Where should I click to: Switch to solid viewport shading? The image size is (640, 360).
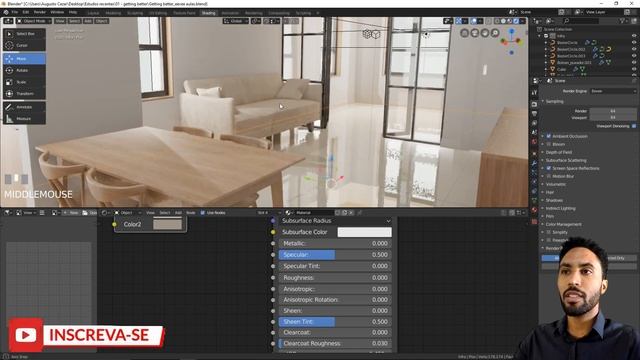point(503,21)
